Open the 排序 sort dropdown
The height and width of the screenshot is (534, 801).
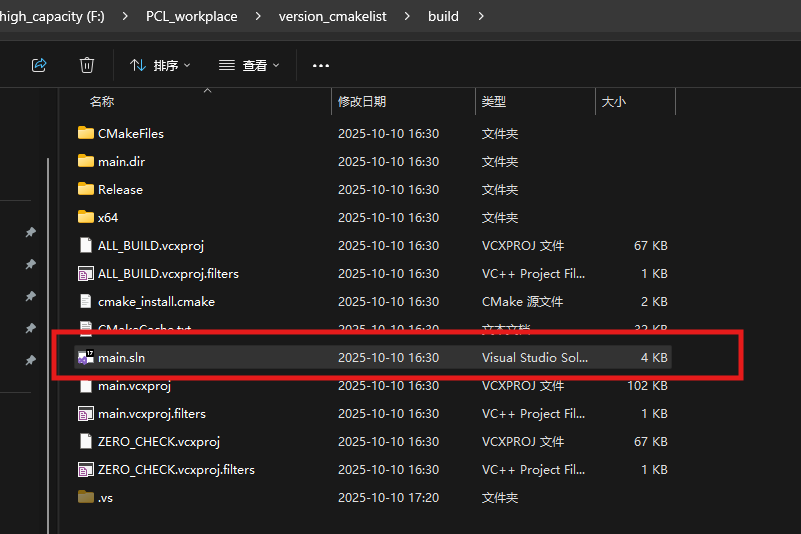point(160,65)
